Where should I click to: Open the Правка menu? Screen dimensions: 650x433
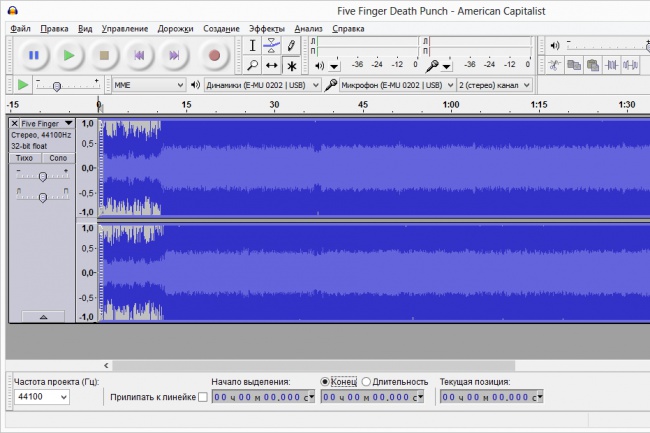(54, 29)
